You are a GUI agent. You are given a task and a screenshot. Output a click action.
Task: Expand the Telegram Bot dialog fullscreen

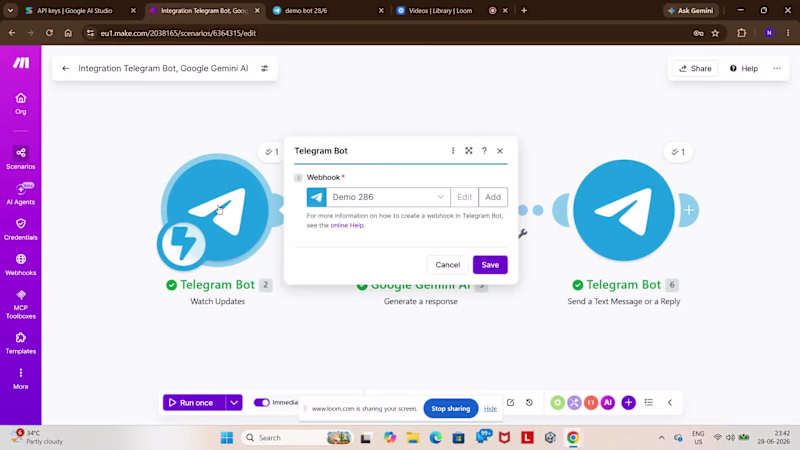tap(468, 151)
